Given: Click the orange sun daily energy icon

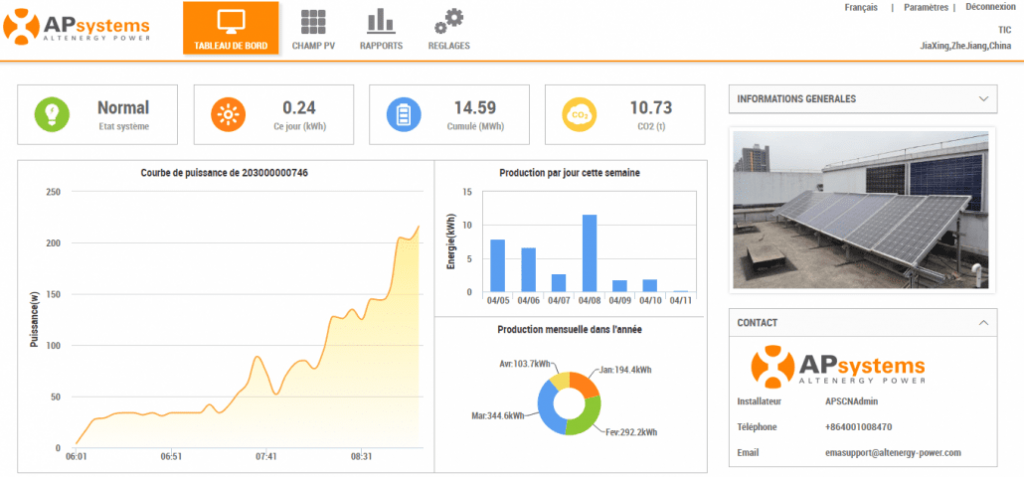Looking at the screenshot, I should [x=227, y=115].
